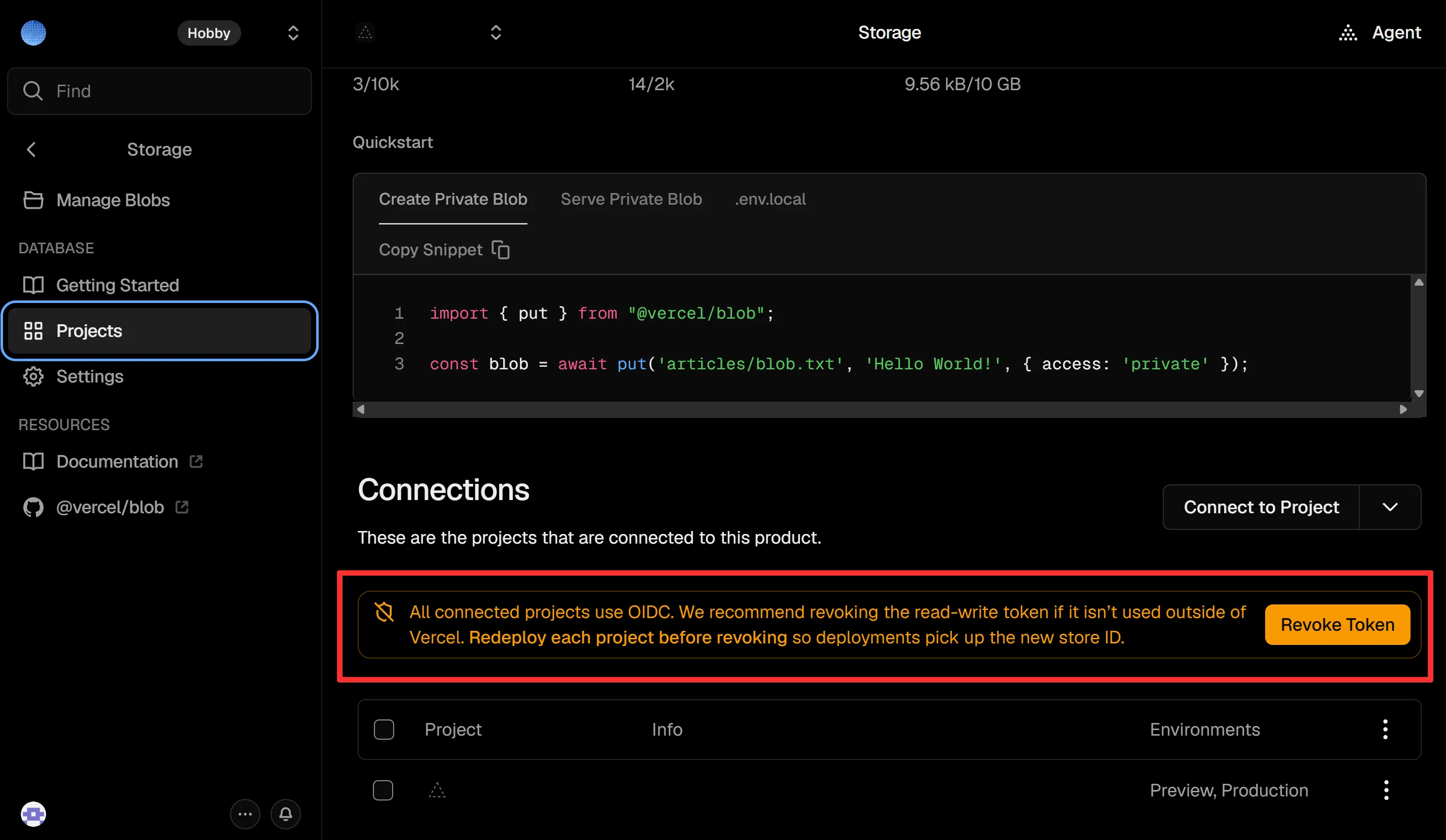1446x840 pixels.
Task: Select Projects in the sidebar
Action: coord(160,331)
